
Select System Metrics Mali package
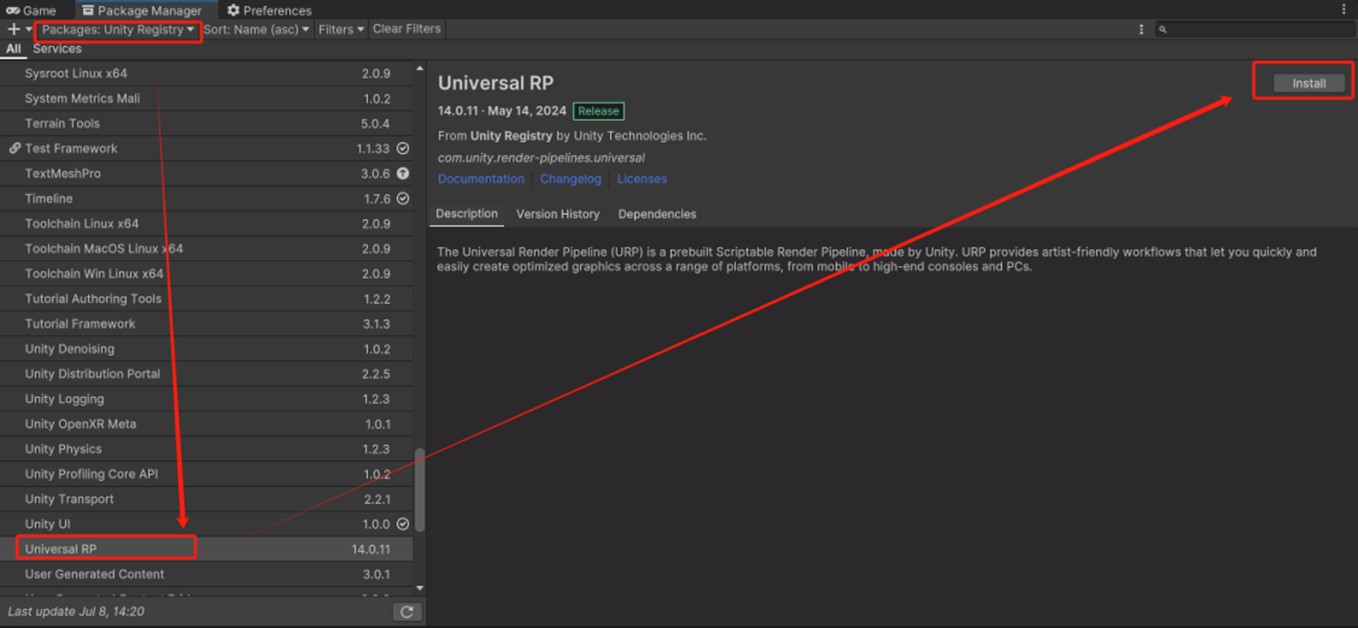(207, 98)
